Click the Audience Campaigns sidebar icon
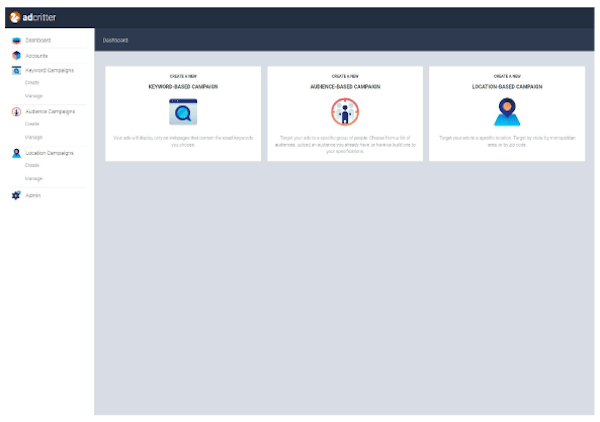The height and width of the screenshot is (422, 600). 16,112
